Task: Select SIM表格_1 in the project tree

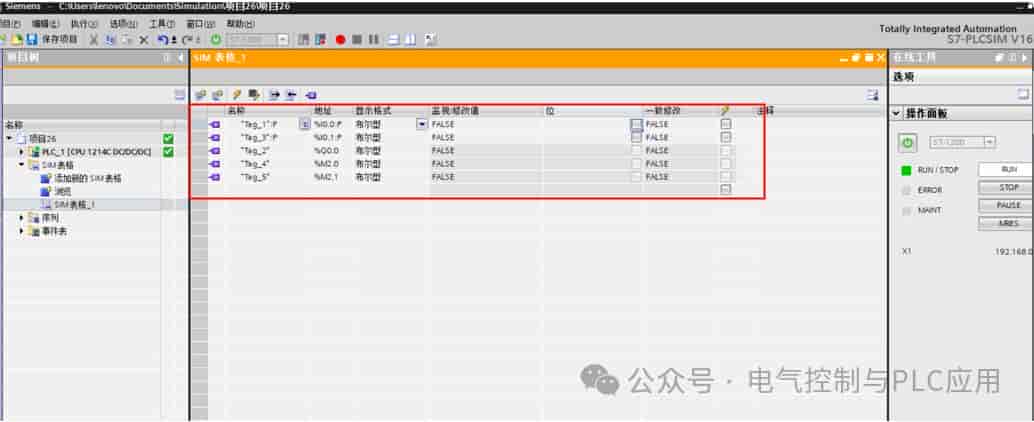Action: [74, 204]
